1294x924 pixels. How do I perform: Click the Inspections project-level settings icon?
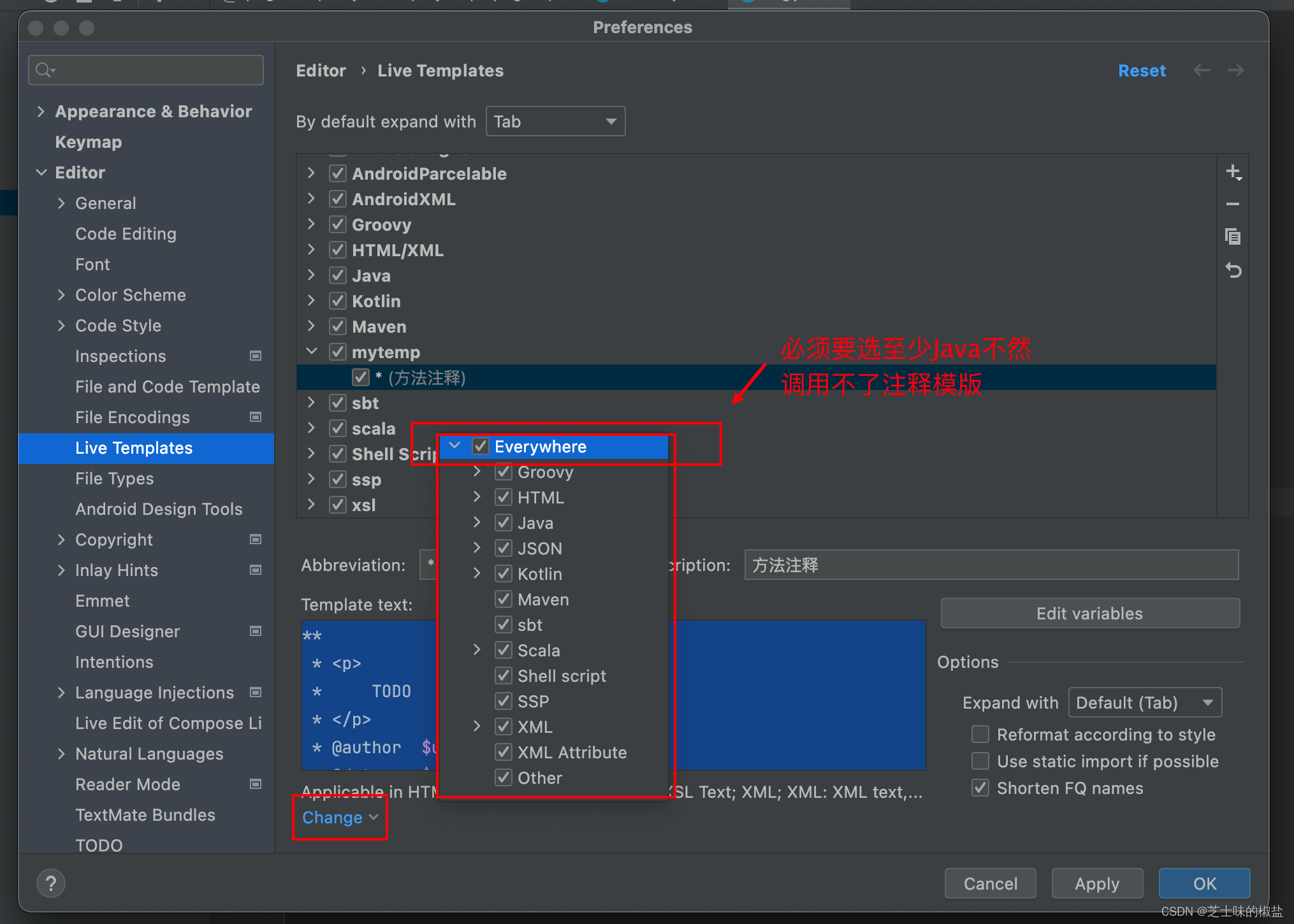(x=256, y=356)
